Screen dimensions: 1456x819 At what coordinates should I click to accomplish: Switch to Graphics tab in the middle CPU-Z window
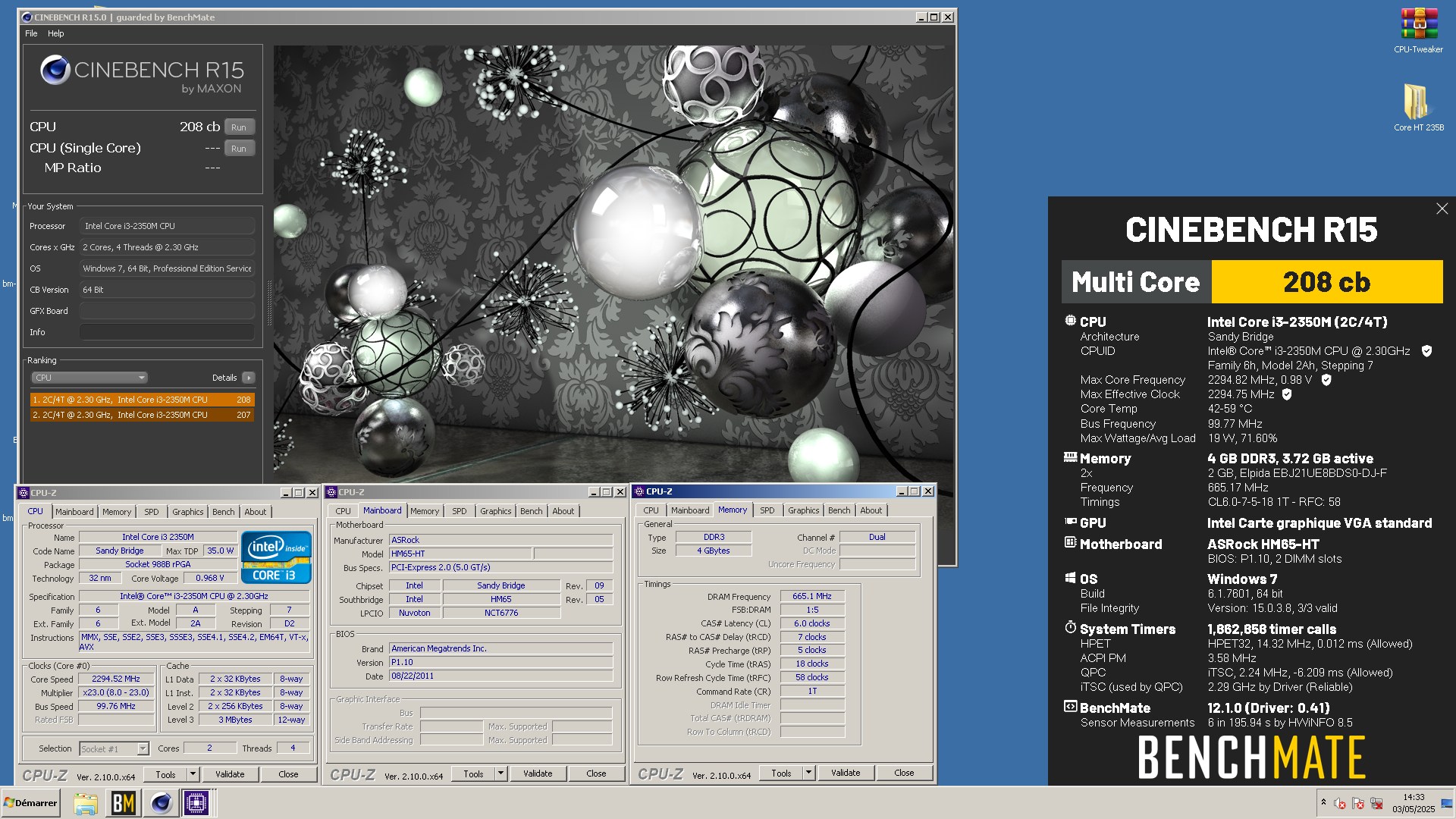496,511
